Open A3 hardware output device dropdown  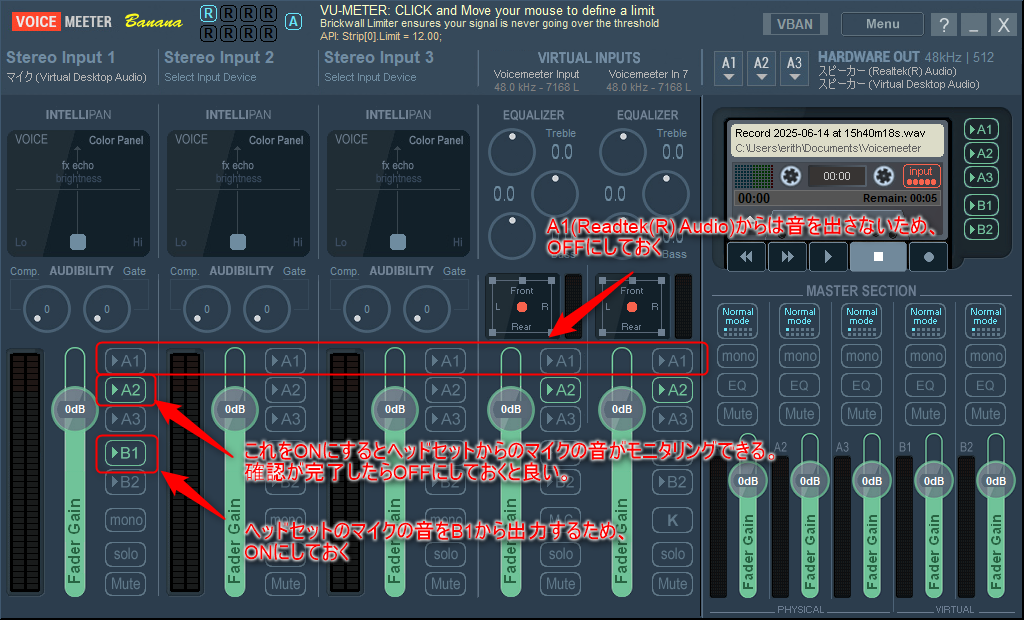794,69
